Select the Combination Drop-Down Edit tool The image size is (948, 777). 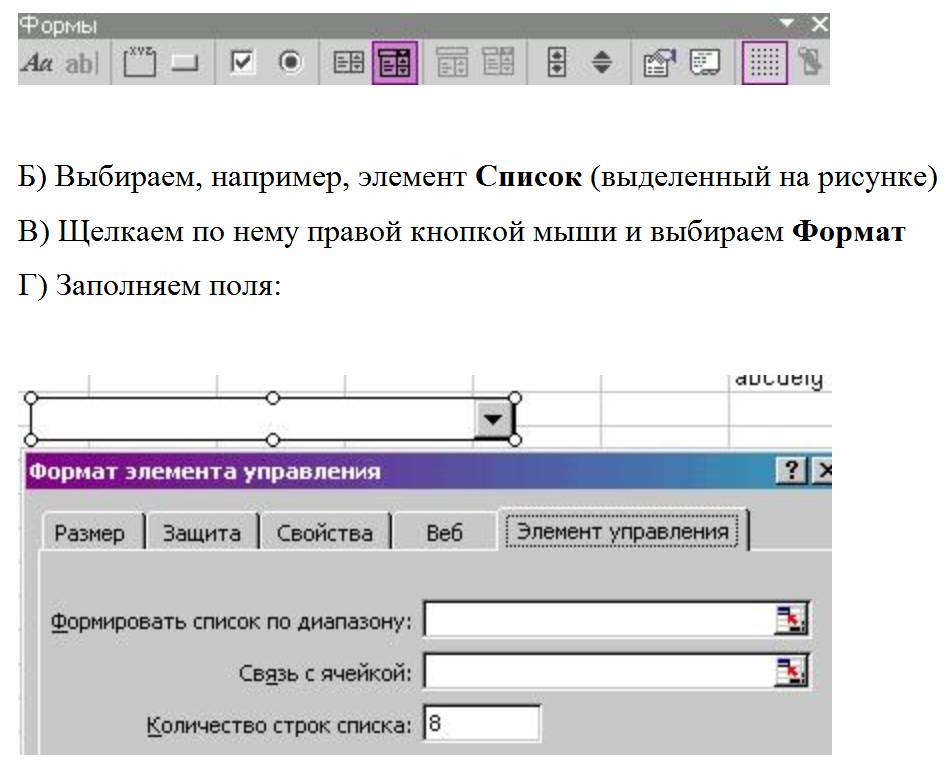[498, 62]
